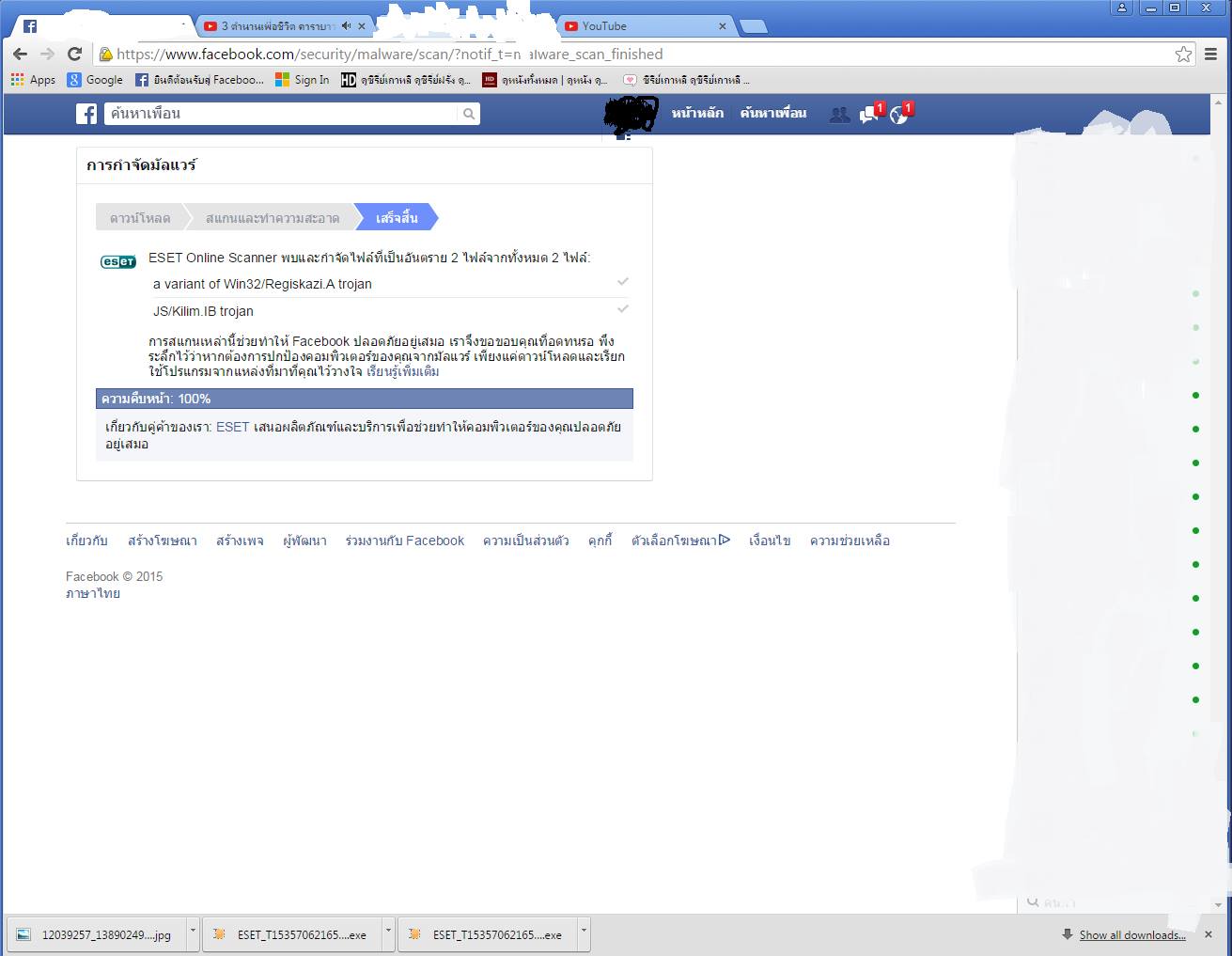The image size is (1232, 956).
Task: Open the ESET partner link
Action: 232,427
